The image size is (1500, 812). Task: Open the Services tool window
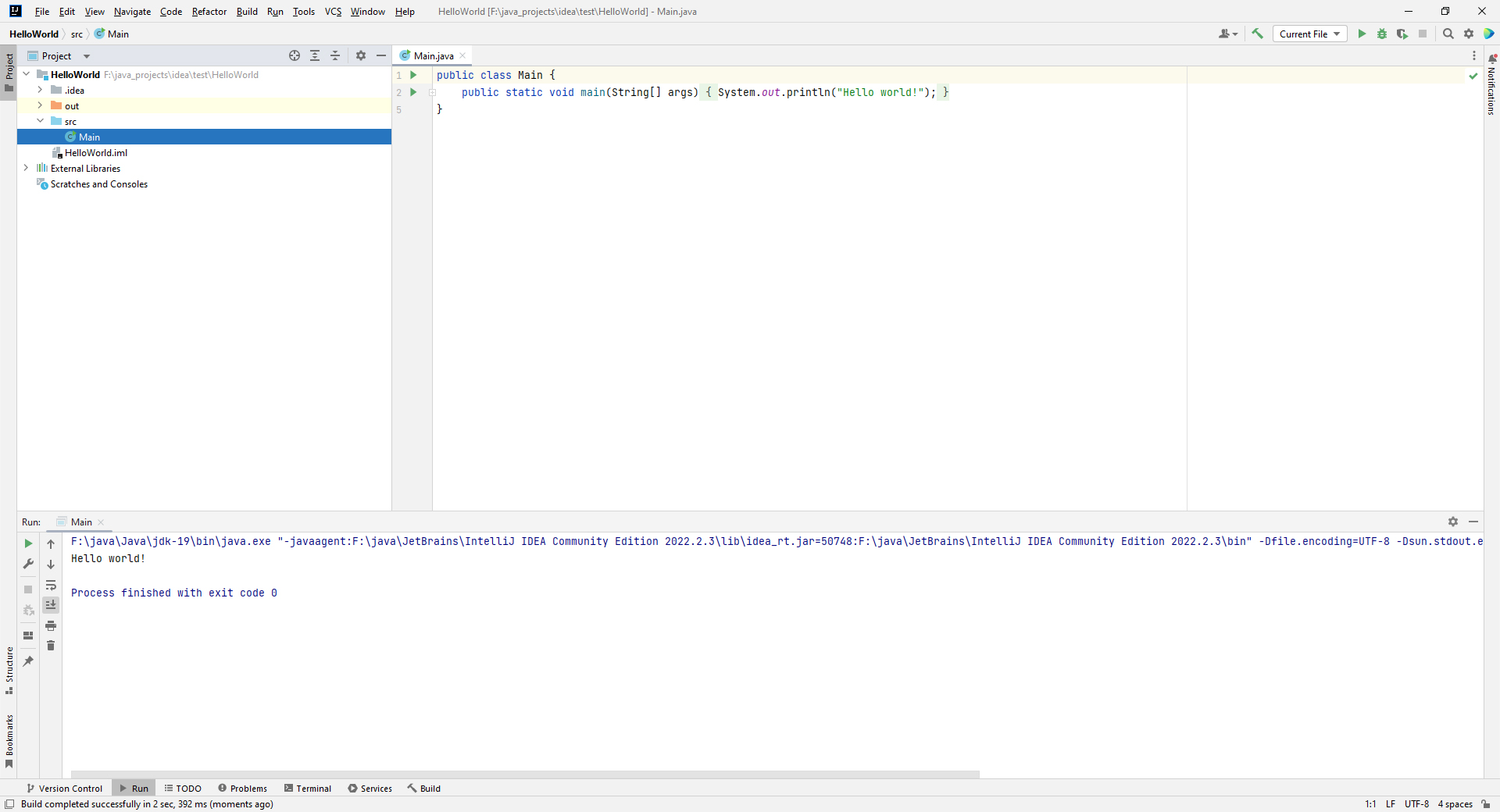coord(370,789)
